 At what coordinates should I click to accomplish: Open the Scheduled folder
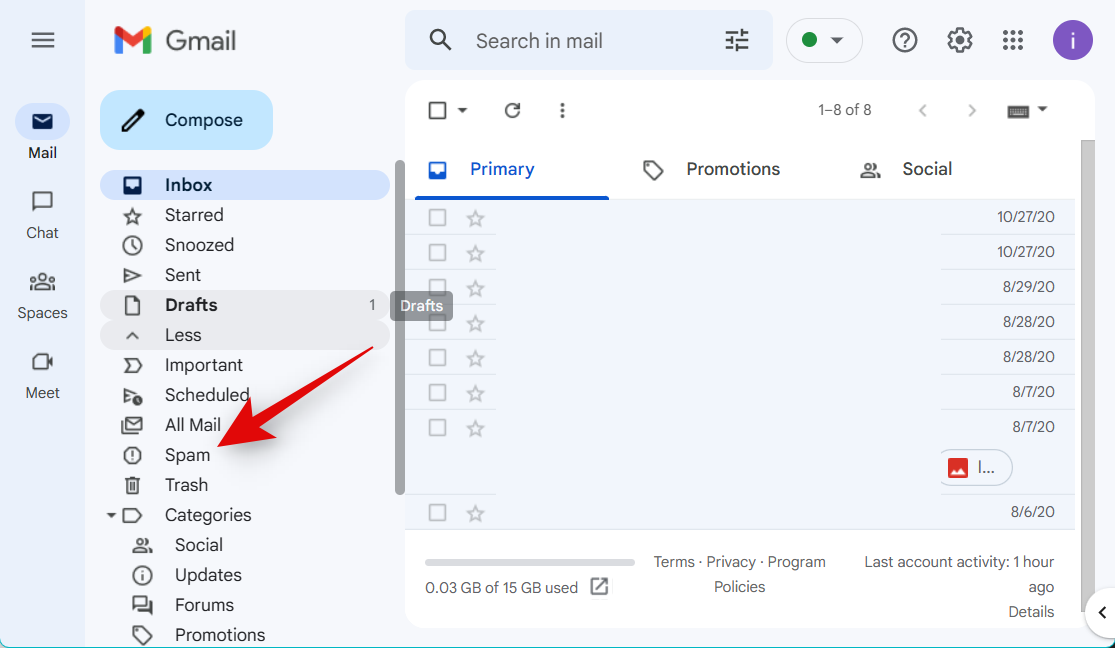pyautogui.click(x=245, y=395)
